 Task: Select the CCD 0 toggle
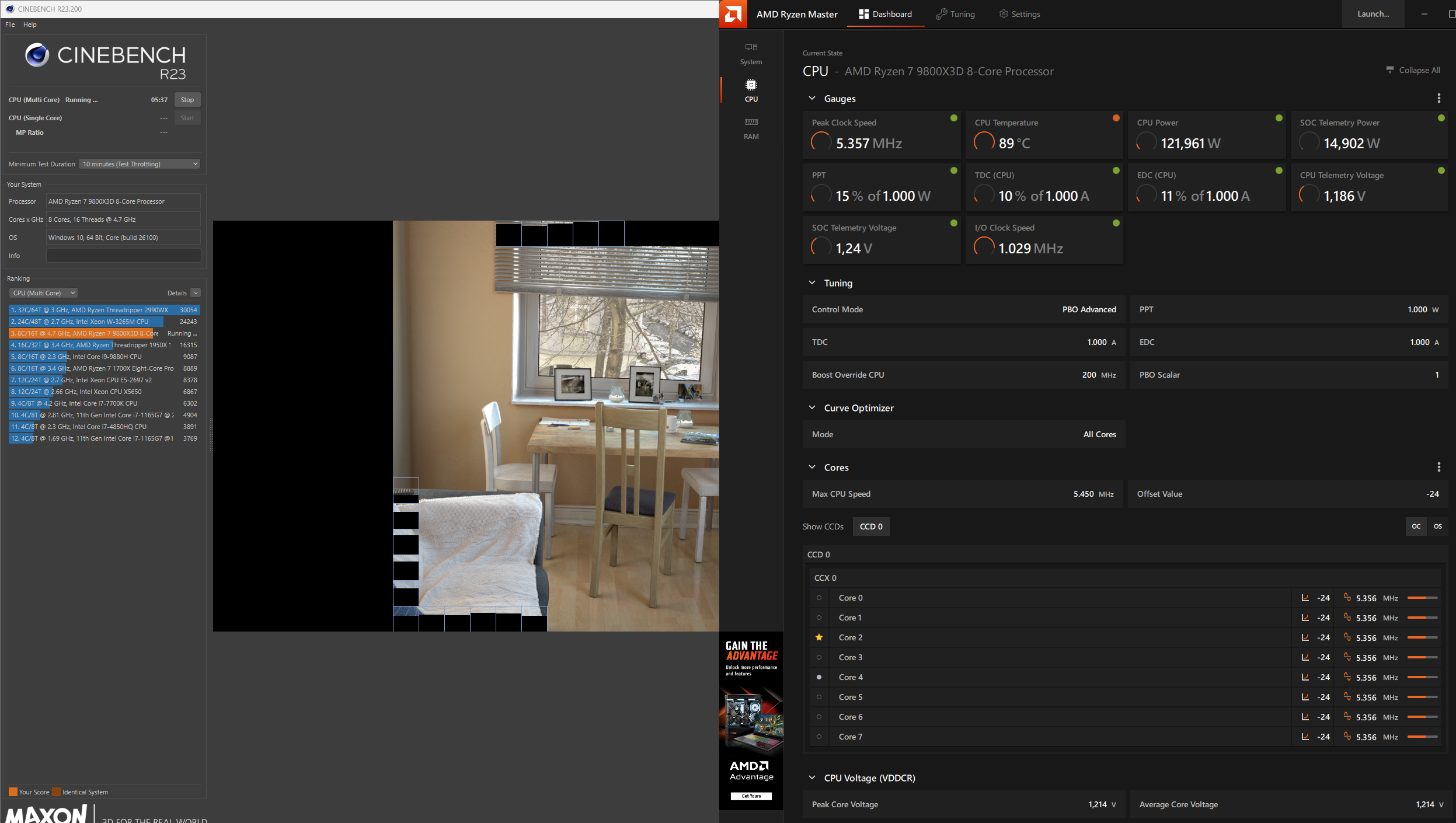pos(870,526)
